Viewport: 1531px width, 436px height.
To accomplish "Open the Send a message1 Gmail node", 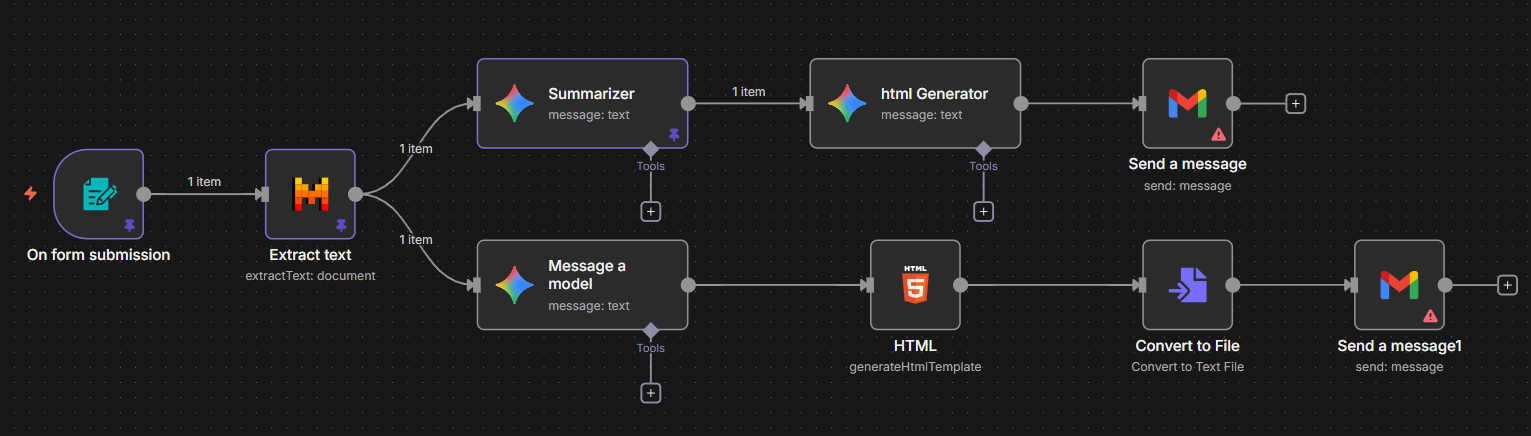I will 1399,285.
